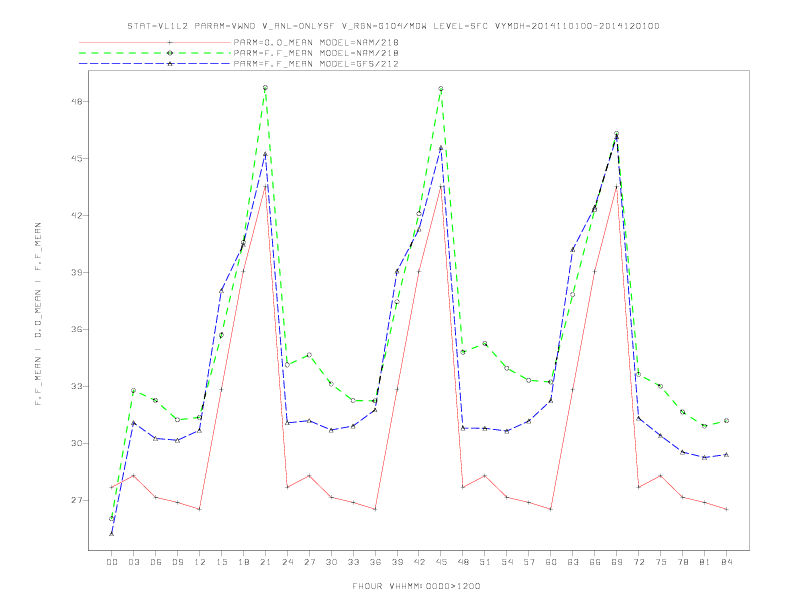Viewport: 792px width, 612px height.
Task: Click y-axis tick label 45
Action: 77,159
